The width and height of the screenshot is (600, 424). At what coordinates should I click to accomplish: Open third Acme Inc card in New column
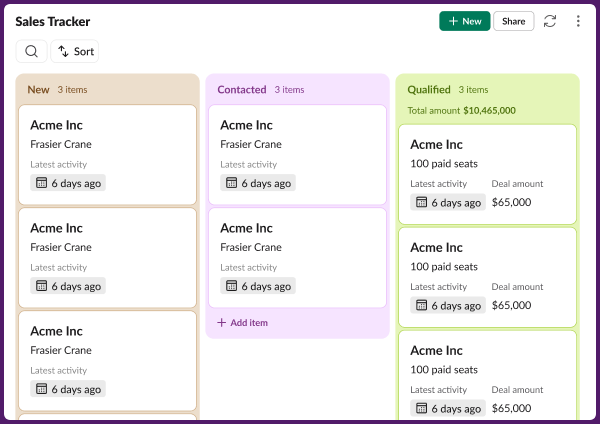(x=108, y=361)
